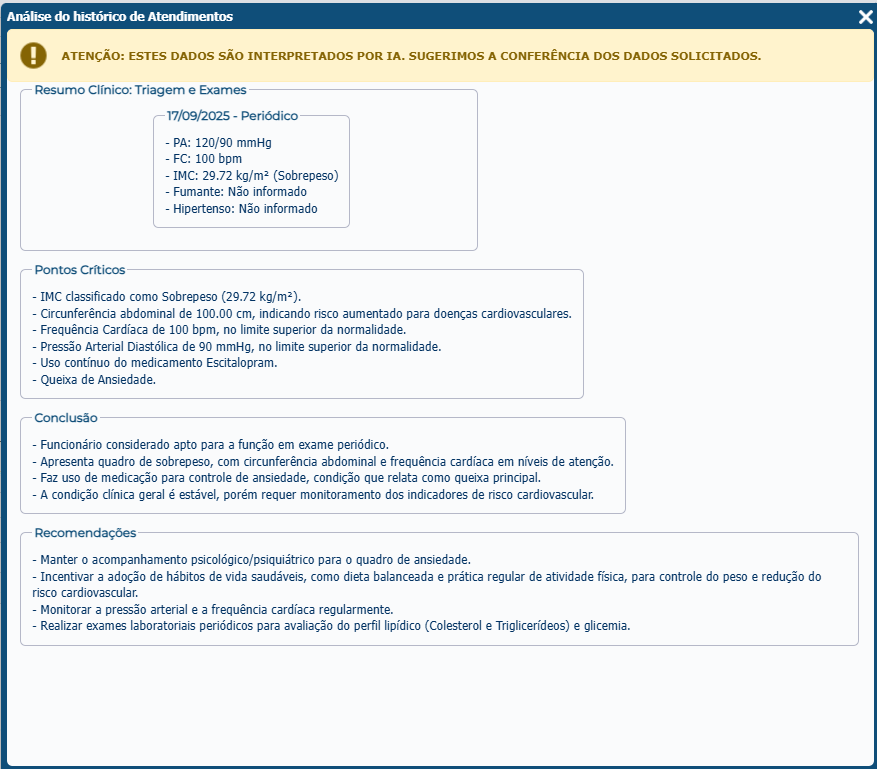Click the 'Conclusão' section heading
Image resolution: width=877 pixels, height=769 pixels.
(x=66, y=418)
